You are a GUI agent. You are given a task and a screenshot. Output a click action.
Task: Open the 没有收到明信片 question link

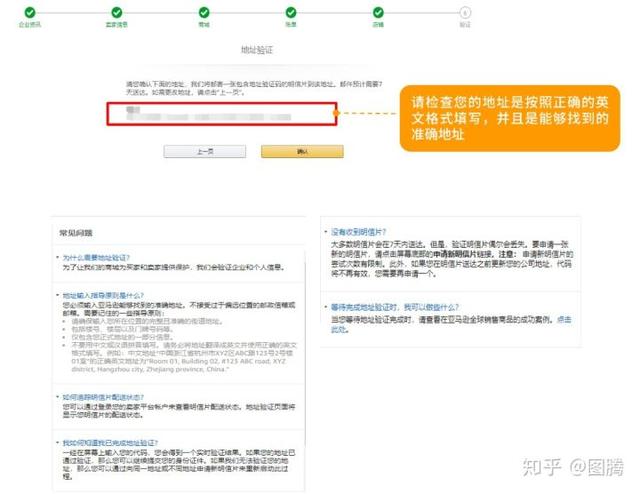click(358, 232)
